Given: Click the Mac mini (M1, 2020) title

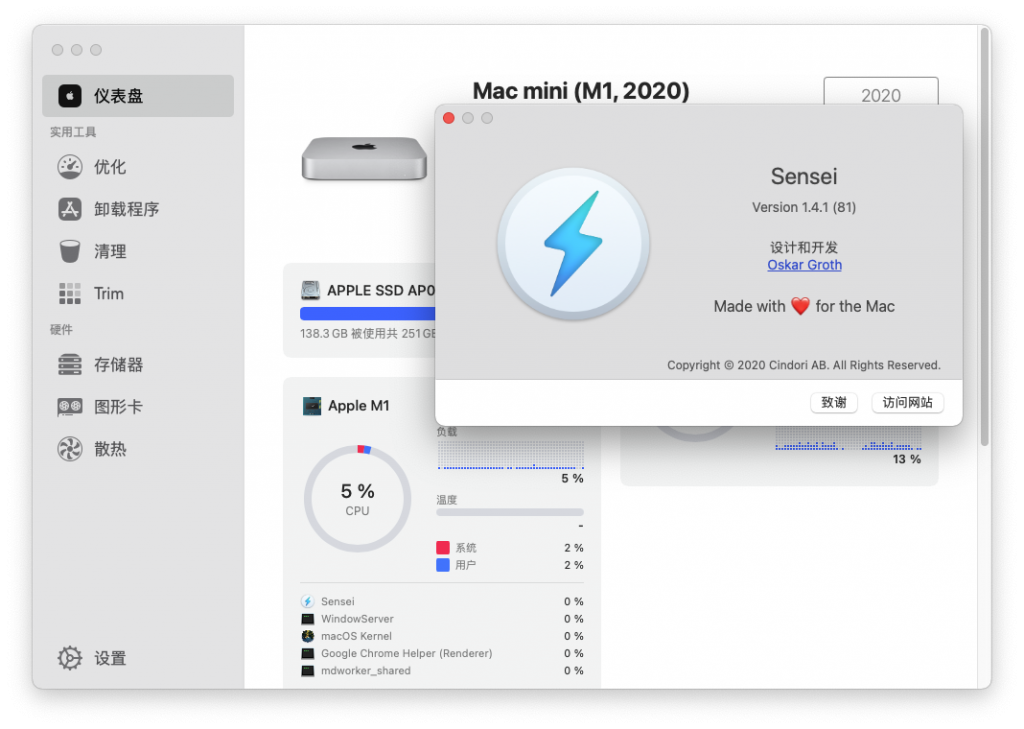Looking at the screenshot, I should pyautogui.click(x=581, y=91).
